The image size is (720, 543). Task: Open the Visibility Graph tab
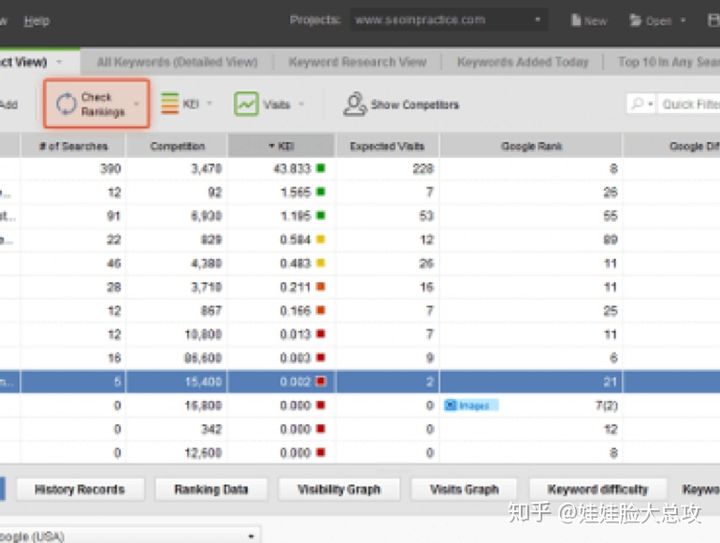[x=339, y=489]
